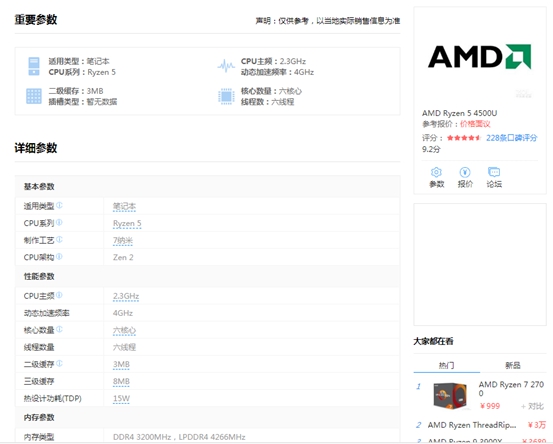Click the info icon beside 适用类型
The height and width of the screenshot is (444, 553).
point(59,205)
